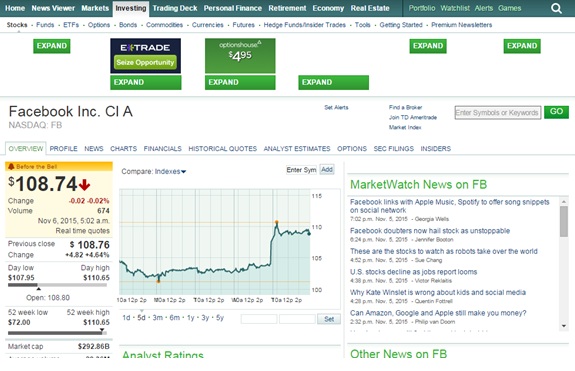Click the orange high marker on chart
The height and width of the screenshot is (371, 575).
[x=276, y=222]
